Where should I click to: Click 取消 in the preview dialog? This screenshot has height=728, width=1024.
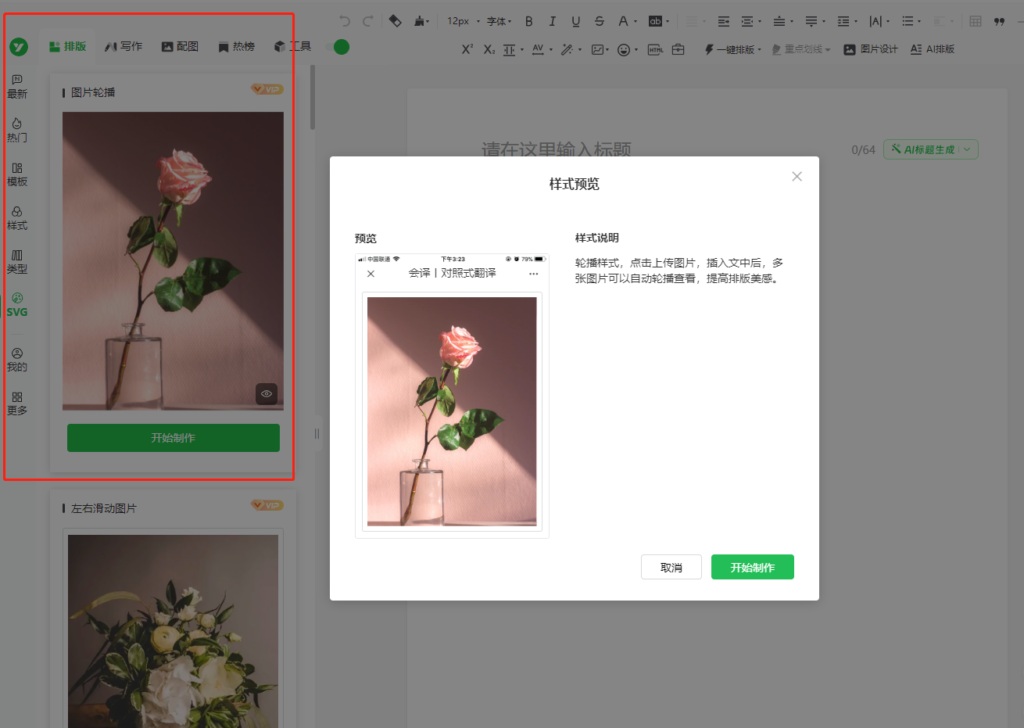pos(671,567)
